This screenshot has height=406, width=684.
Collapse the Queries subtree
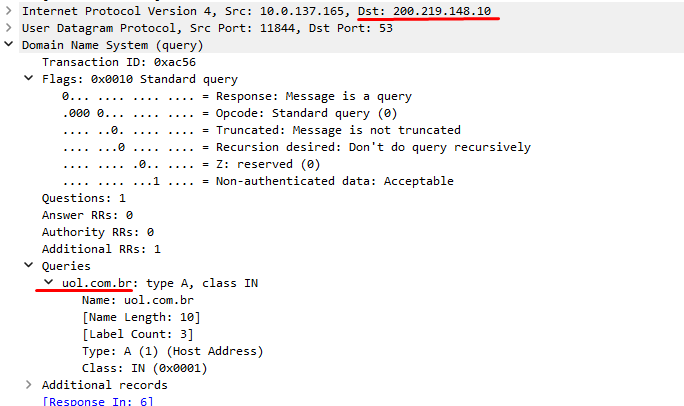coord(28,265)
